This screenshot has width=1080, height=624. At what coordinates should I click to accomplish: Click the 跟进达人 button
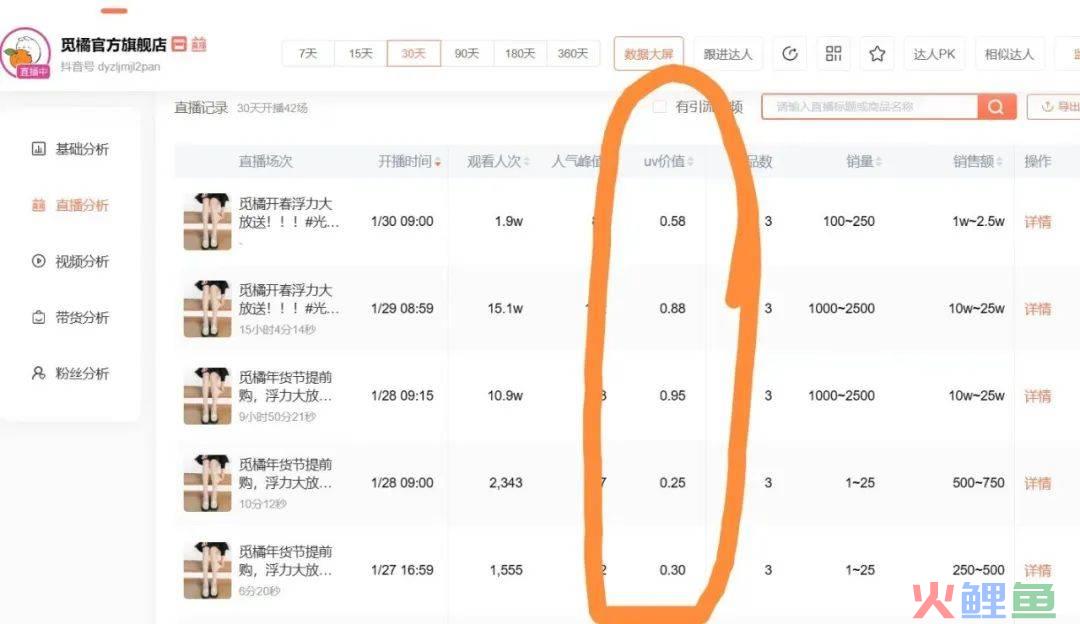click(x=728, y=54)
